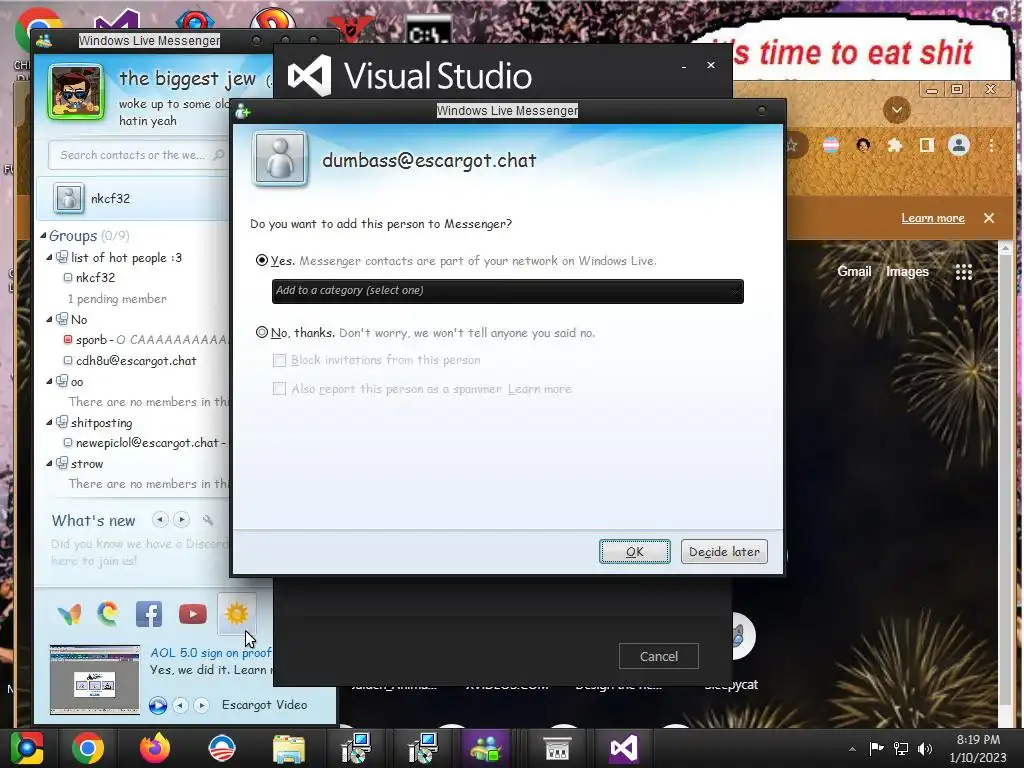Open the Add to a category dropdown

(x=507, y=291)
